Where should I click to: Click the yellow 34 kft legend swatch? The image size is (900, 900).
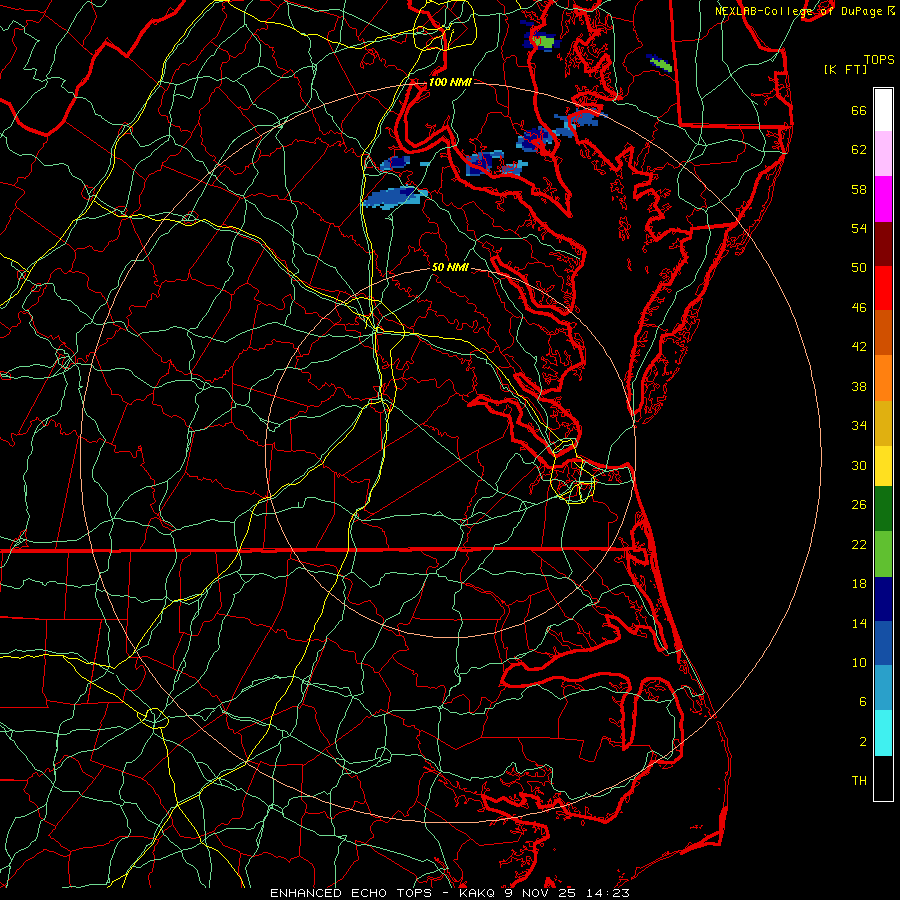click(883, 466)
